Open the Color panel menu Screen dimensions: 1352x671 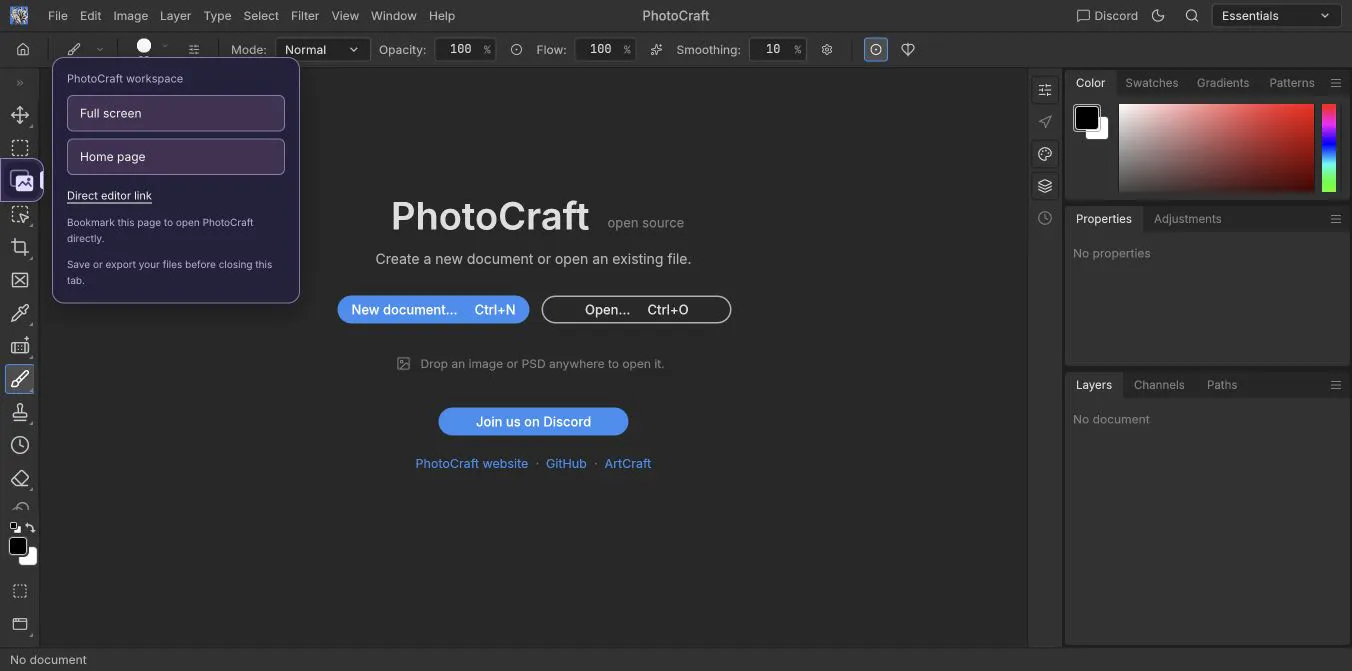pyautogui.click(x=1336, y=83)
